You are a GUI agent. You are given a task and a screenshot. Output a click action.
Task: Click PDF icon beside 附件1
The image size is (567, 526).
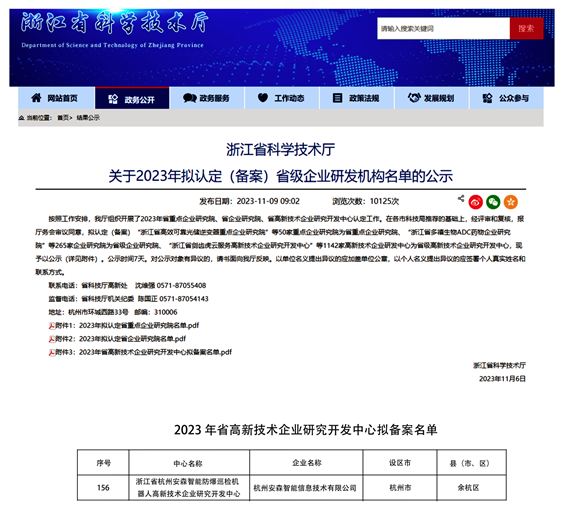(52, 326)
